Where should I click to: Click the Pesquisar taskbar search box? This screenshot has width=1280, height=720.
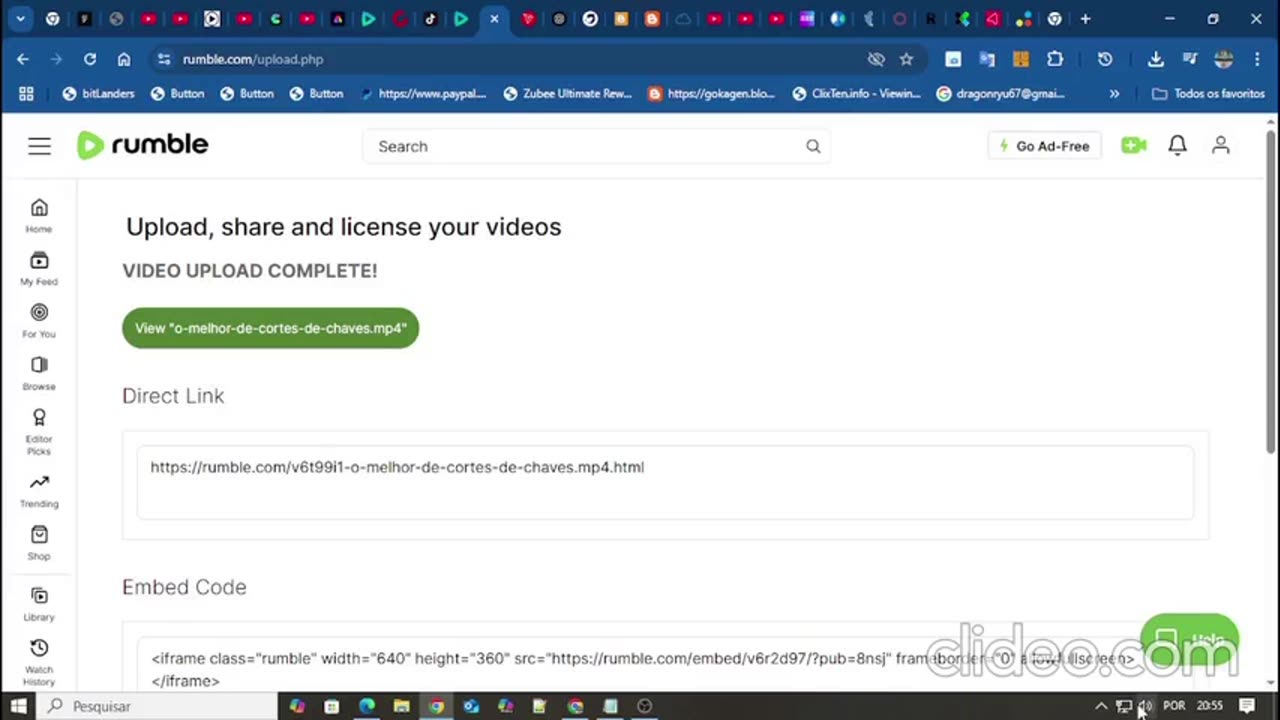[x=158, y=706]
